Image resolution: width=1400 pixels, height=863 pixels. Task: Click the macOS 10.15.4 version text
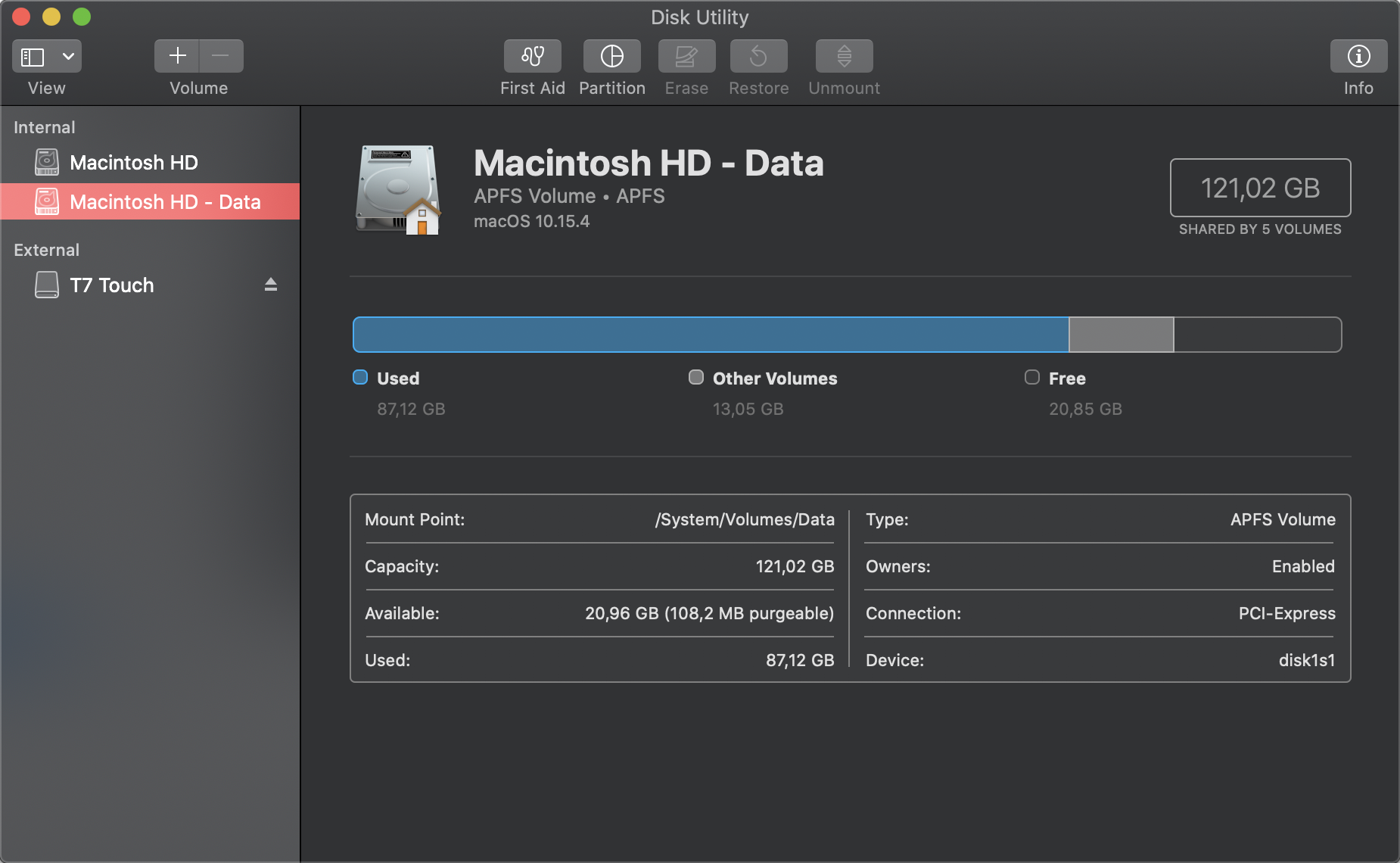[x=531, y=221]
